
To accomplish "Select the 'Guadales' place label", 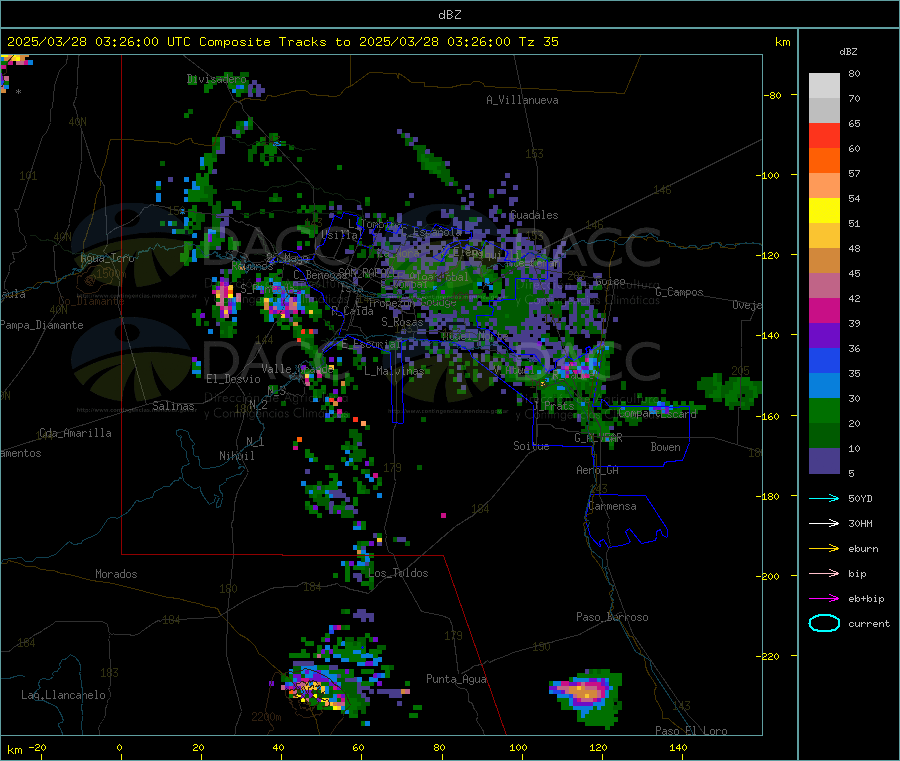I will pyautogui.click(x=534, y=215).
